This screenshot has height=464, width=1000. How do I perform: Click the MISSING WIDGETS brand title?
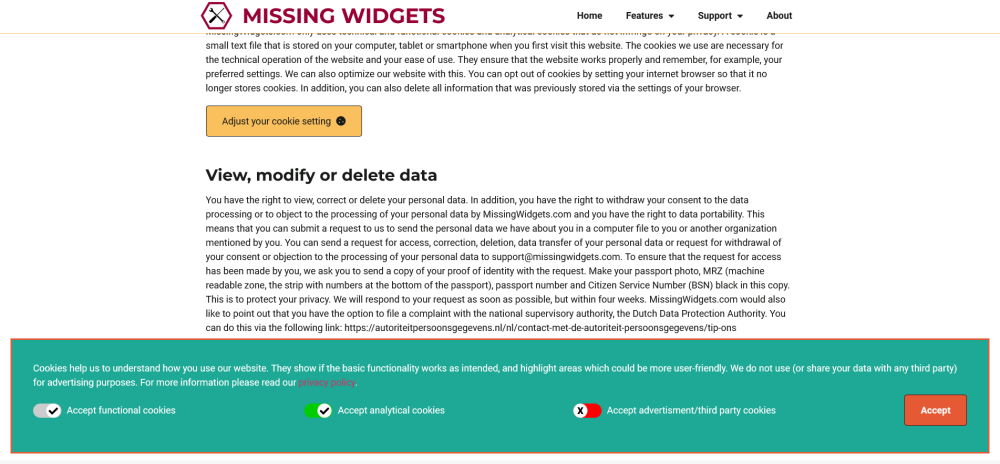(344, 15)
